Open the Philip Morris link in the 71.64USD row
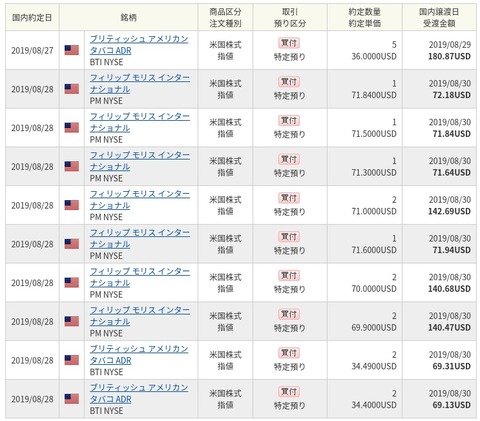Screen dimensions: 480x421 pos(140,161)
